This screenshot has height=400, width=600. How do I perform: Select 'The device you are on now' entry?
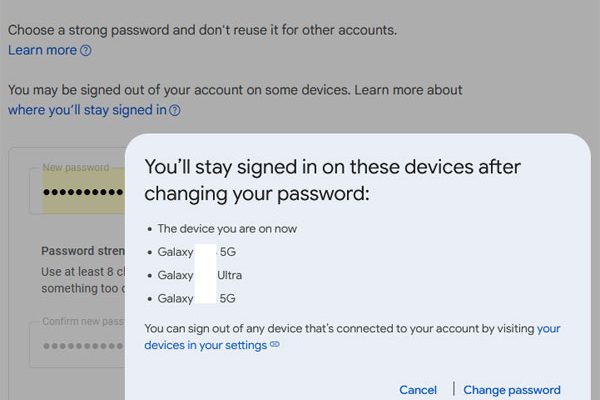point(227,229)
